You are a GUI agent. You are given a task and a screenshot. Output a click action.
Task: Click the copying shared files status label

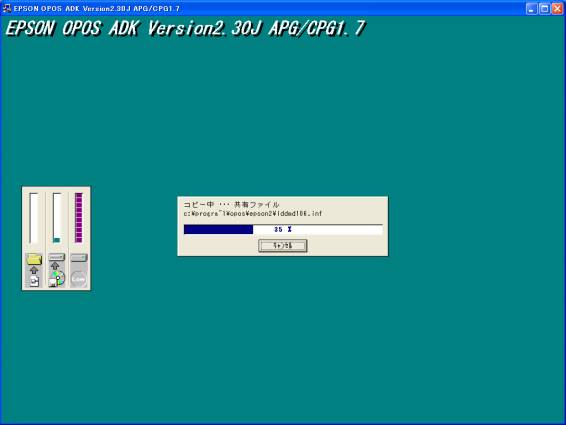[x=231, y=204]
